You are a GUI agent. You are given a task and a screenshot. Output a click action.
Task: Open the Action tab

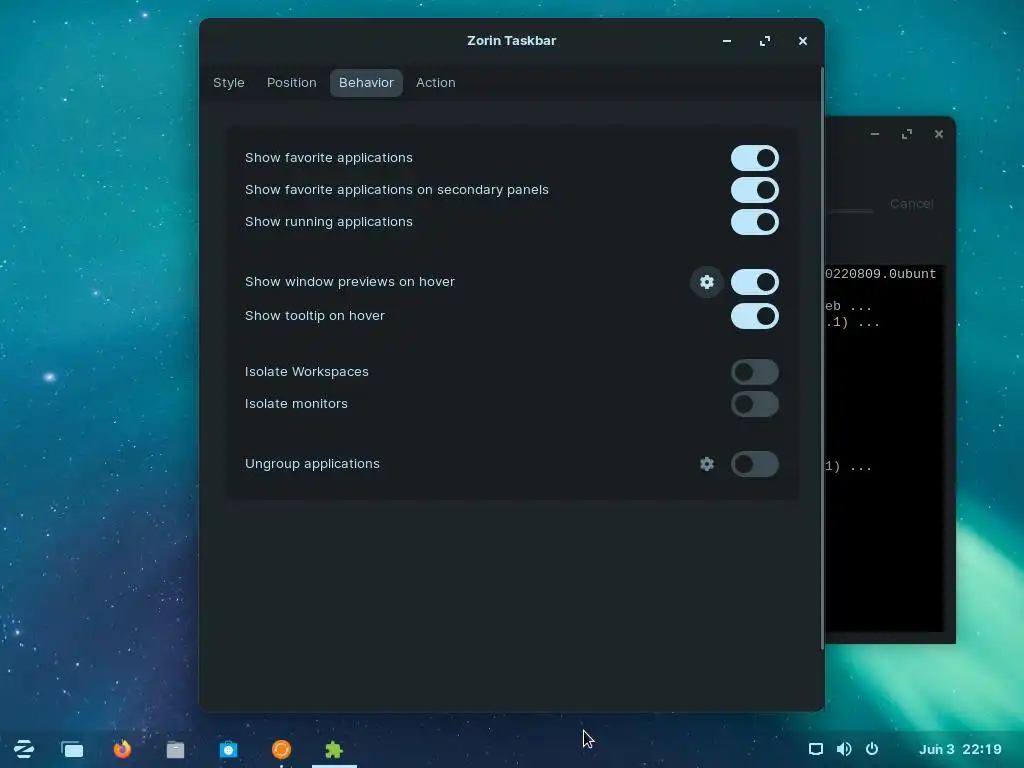(436, 83)
